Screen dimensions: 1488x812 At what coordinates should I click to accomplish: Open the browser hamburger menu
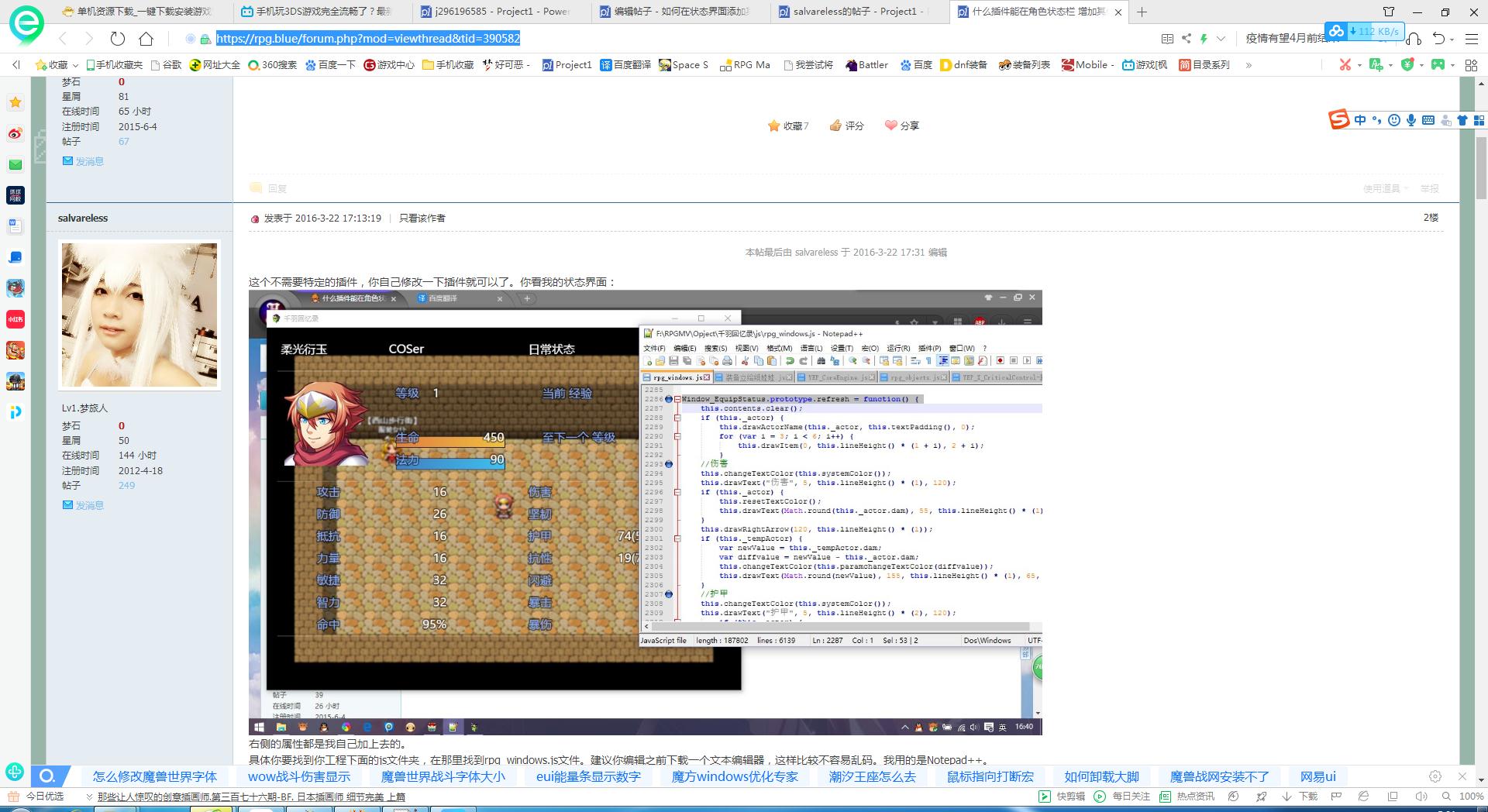click(x=1471, y=39)
